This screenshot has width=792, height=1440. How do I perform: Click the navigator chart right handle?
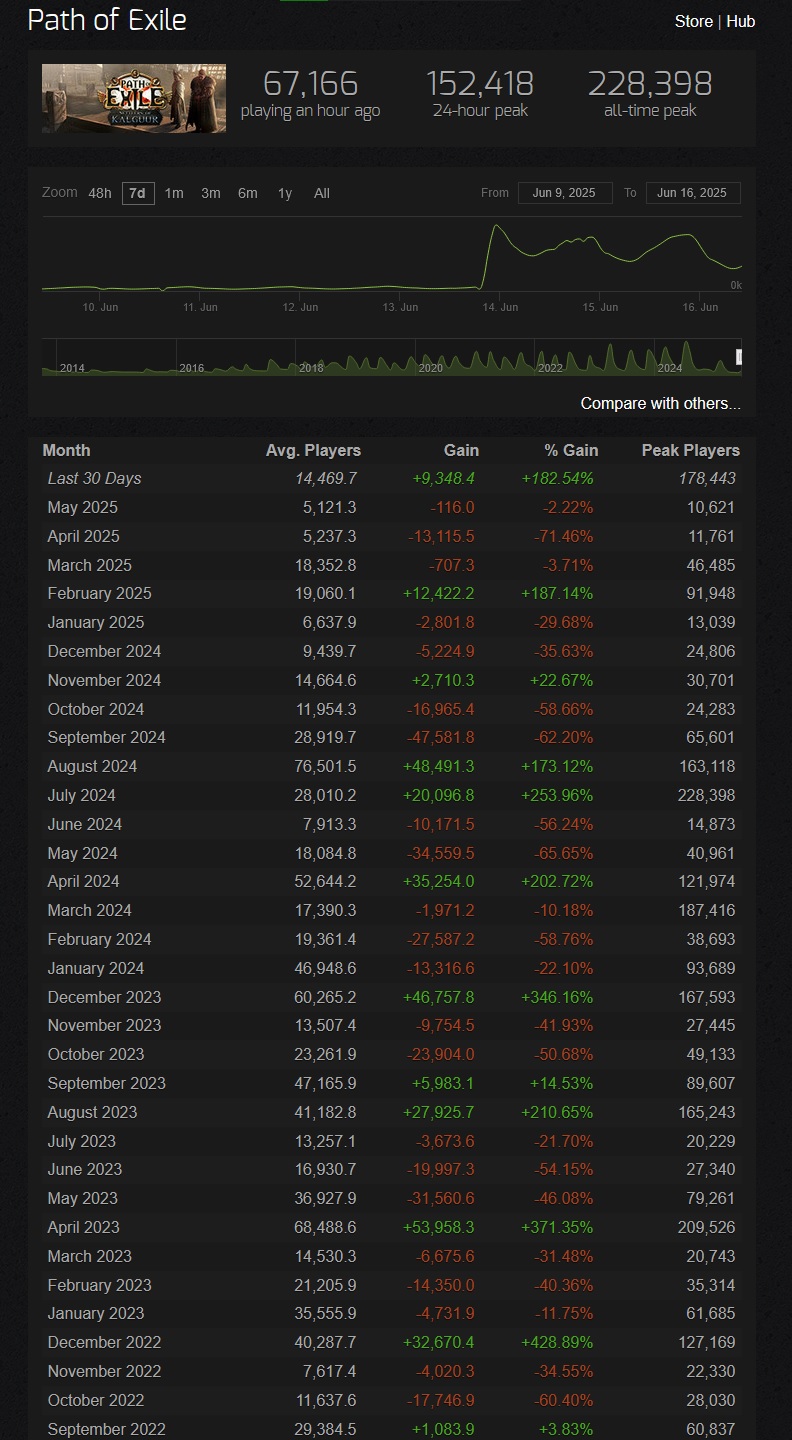(740, 357)
